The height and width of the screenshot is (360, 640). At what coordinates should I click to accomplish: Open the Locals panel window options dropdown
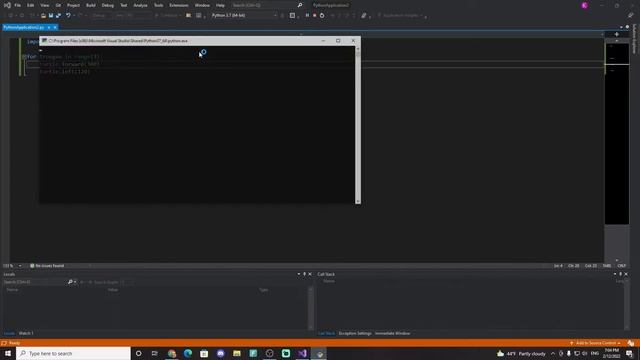click(299, 274)
